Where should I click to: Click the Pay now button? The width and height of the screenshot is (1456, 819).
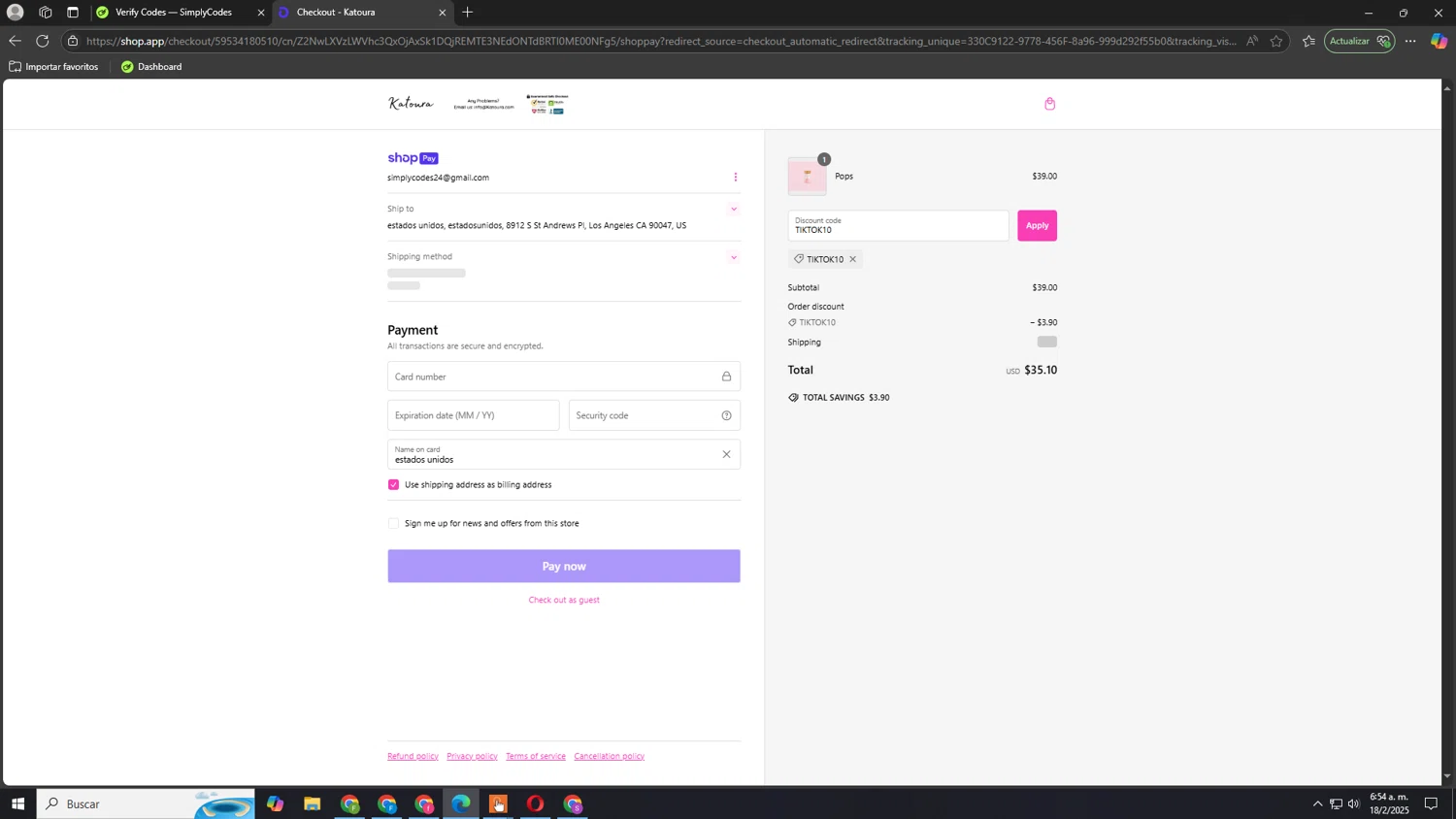click(x=563, y=566)
